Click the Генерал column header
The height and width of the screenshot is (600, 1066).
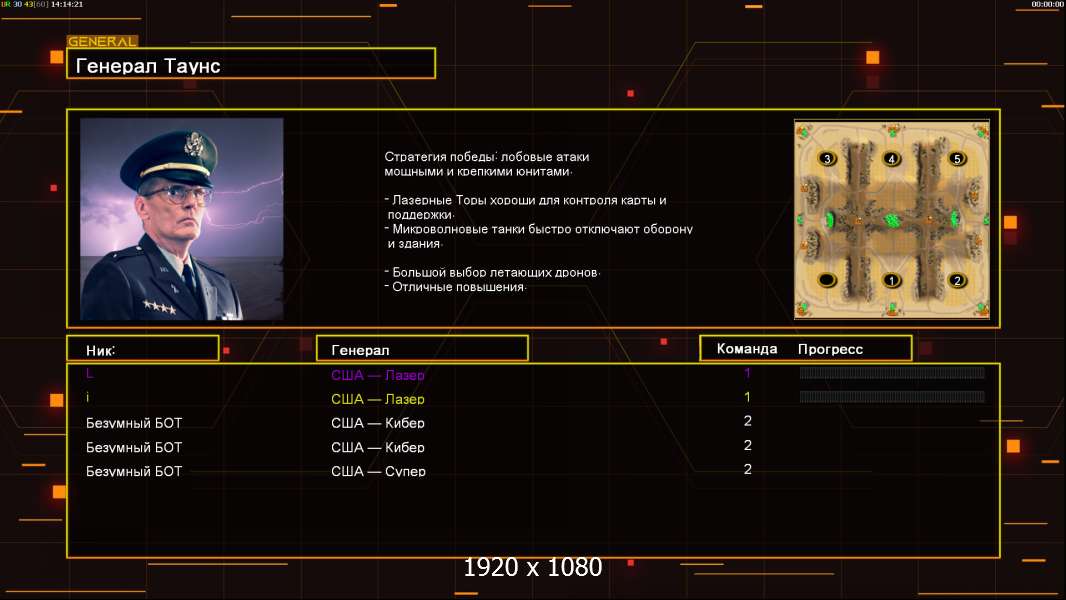click(422, 349)
